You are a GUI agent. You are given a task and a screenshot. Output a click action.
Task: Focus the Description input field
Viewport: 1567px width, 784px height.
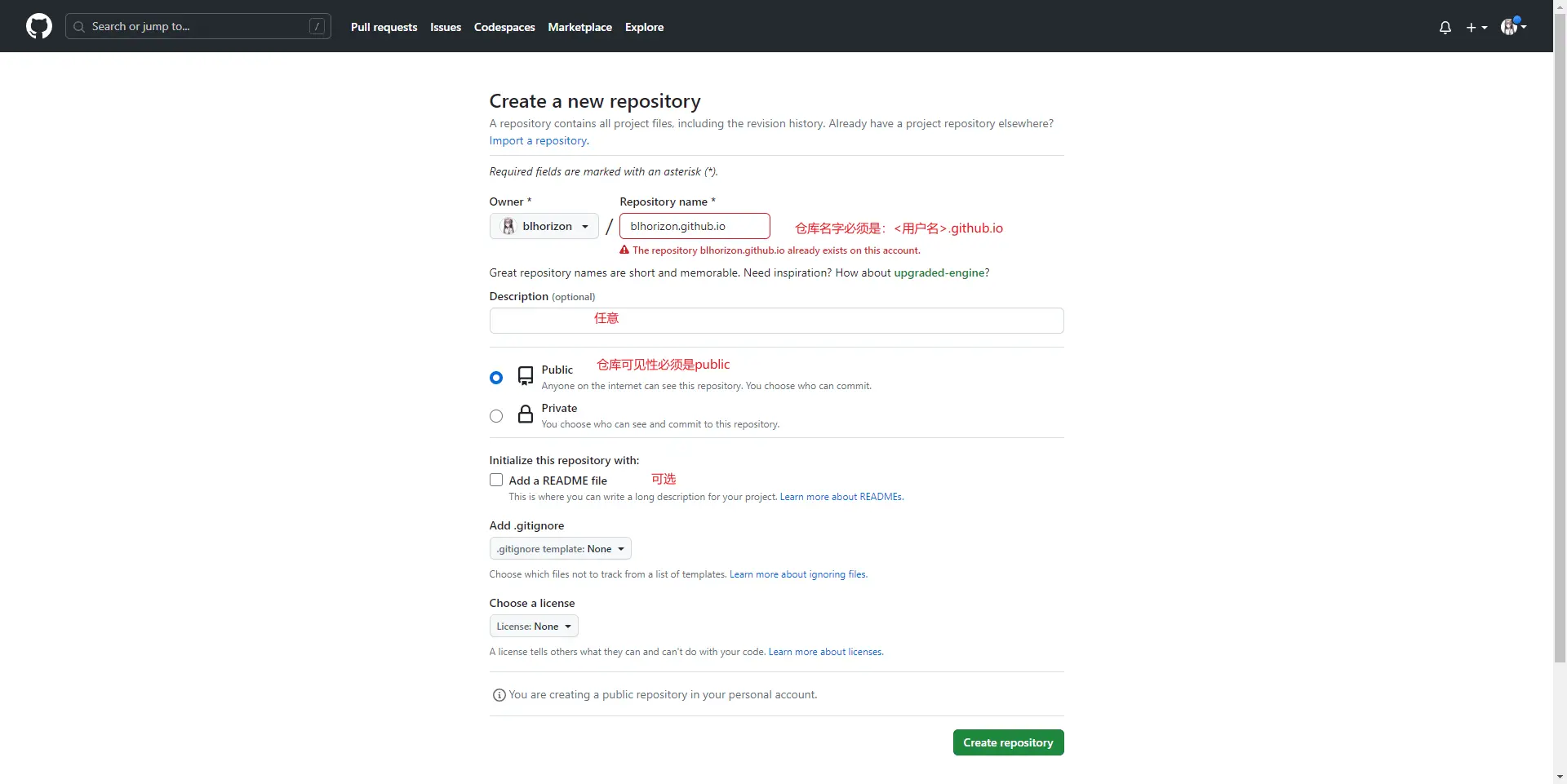coord(776,321)
